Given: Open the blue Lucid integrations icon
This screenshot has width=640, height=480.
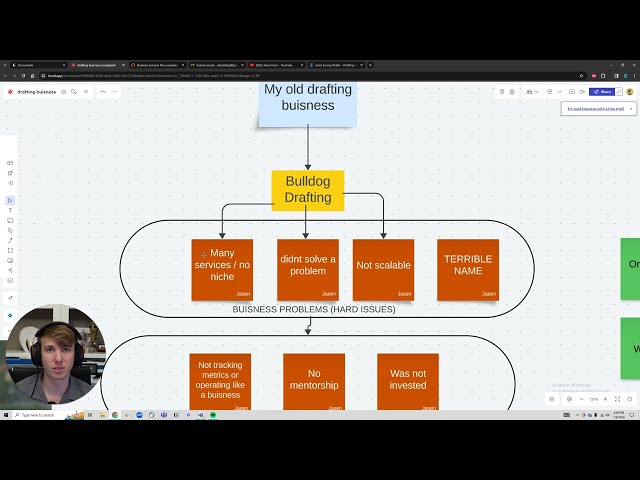Looking at the screenshot, I should click(x=10, y=316).
